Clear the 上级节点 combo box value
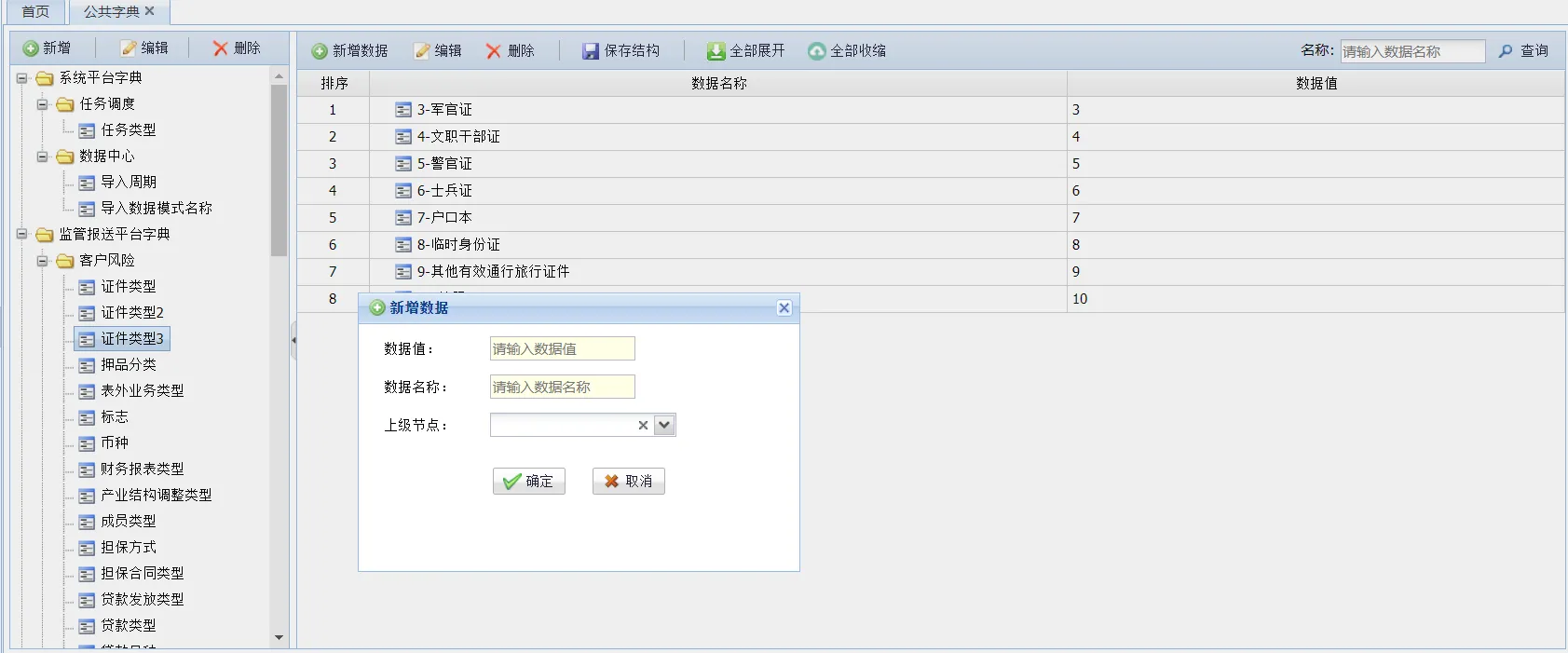 pyautogui.click(x=643, y=426)
